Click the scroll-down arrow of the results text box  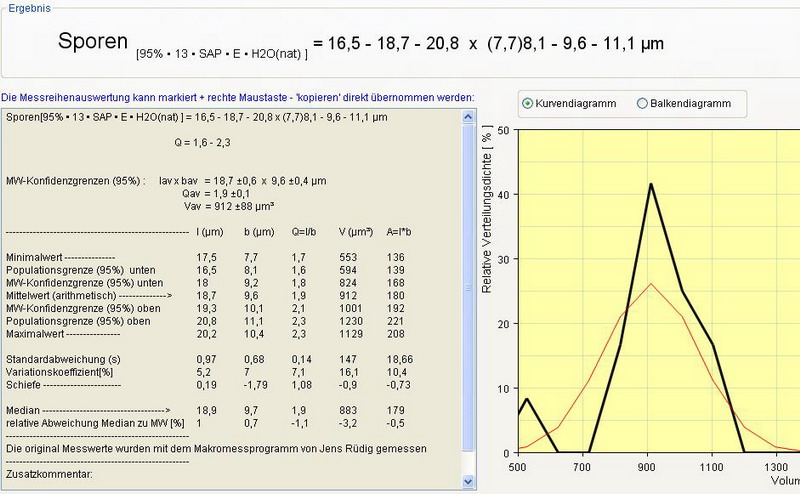pos(467,485)
